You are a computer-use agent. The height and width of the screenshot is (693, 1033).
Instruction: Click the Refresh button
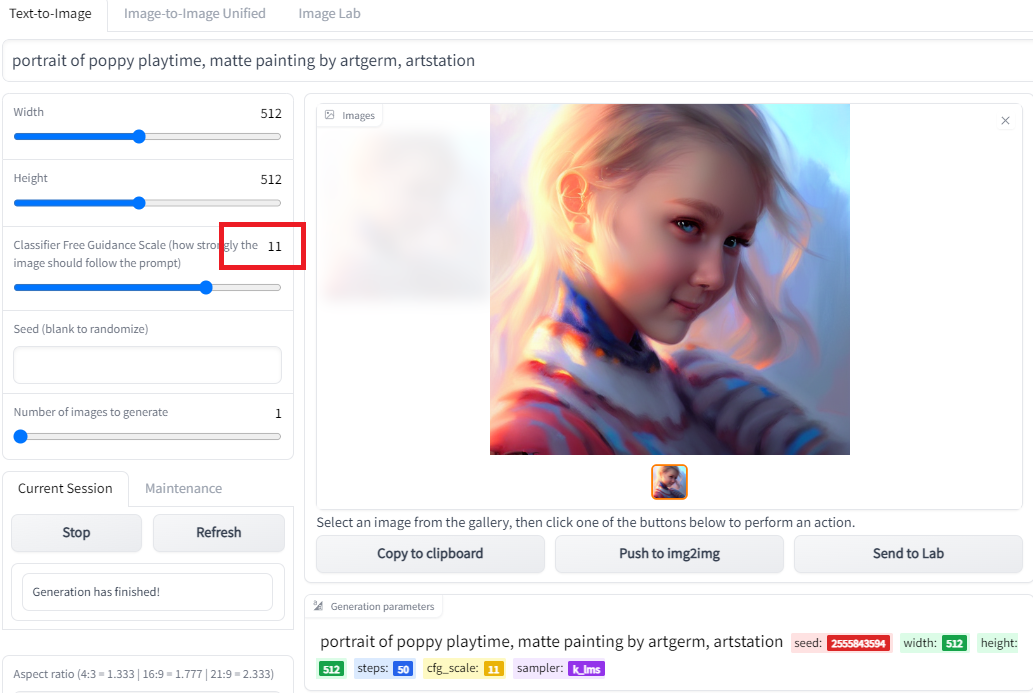tap(219, 532)
